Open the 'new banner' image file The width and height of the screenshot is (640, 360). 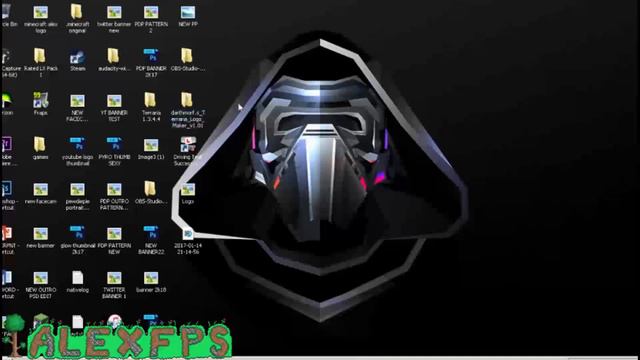pos(40,238)
